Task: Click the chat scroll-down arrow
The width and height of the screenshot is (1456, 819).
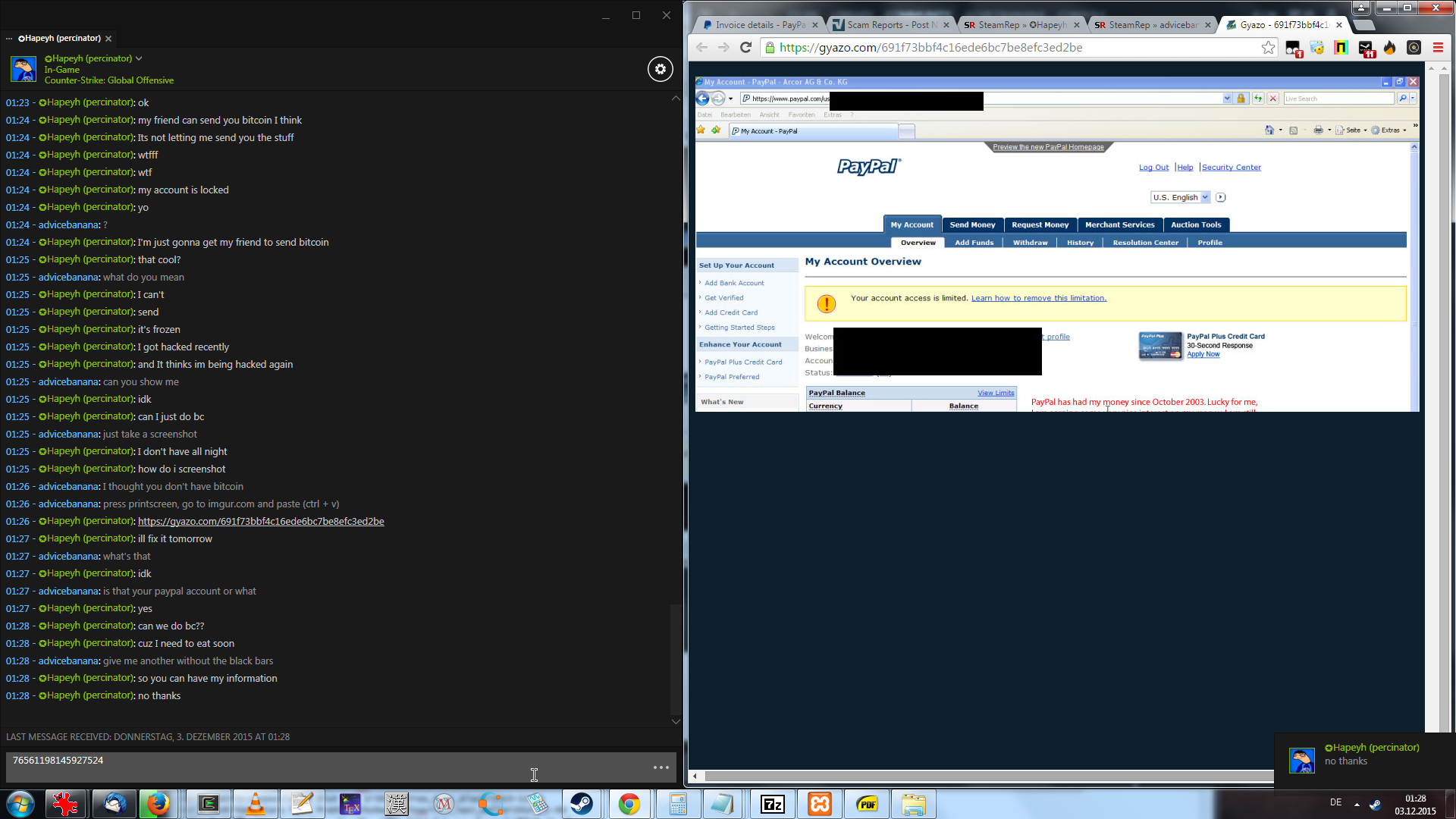Action: click(676, 721)
